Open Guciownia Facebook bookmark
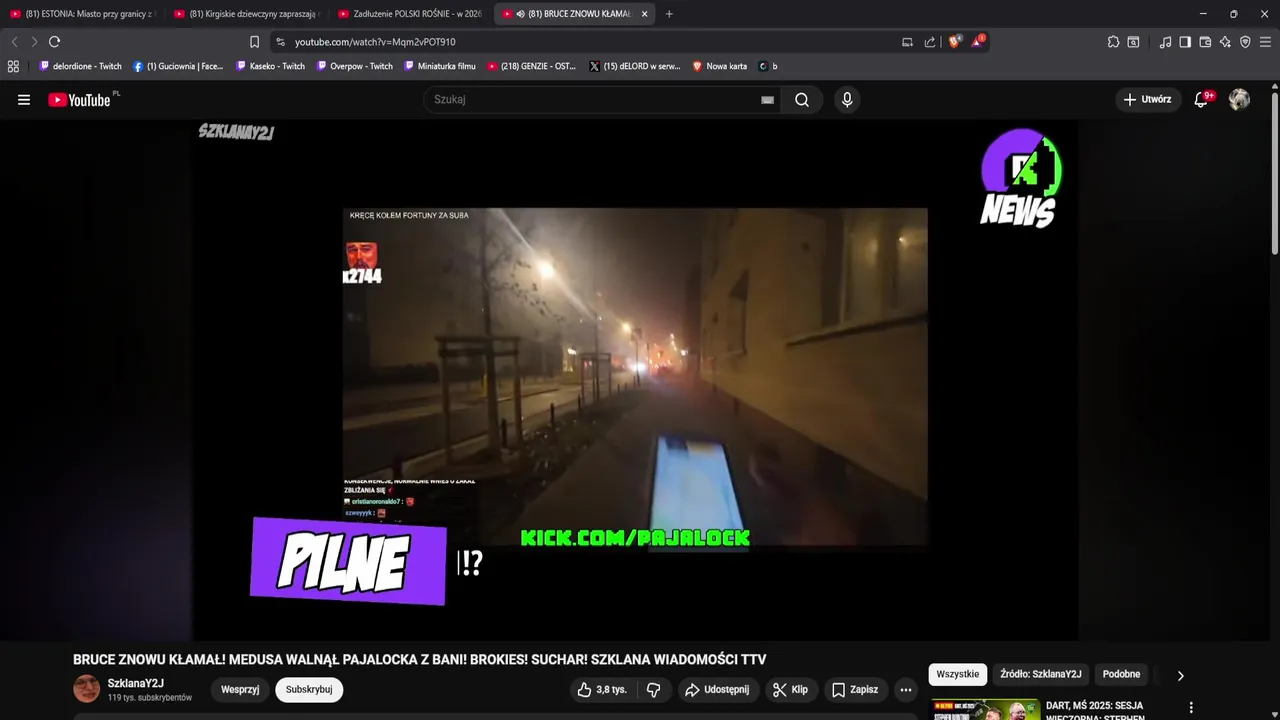The image size is (1280, 720). [179, 66]
